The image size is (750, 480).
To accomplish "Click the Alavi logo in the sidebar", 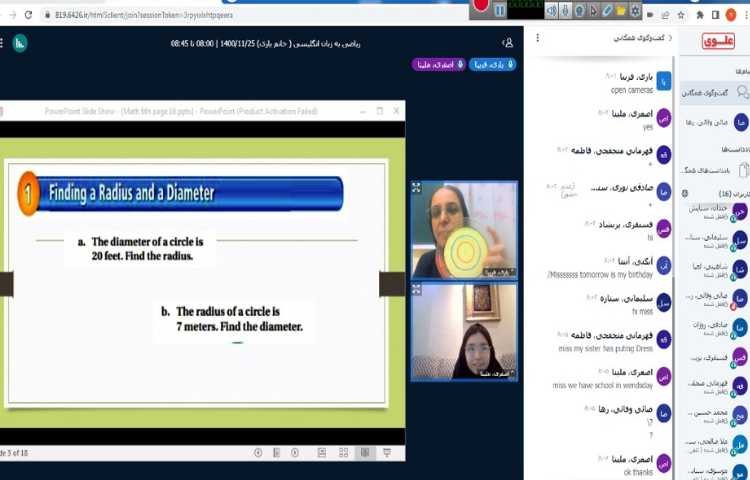I will coord(717,41).
